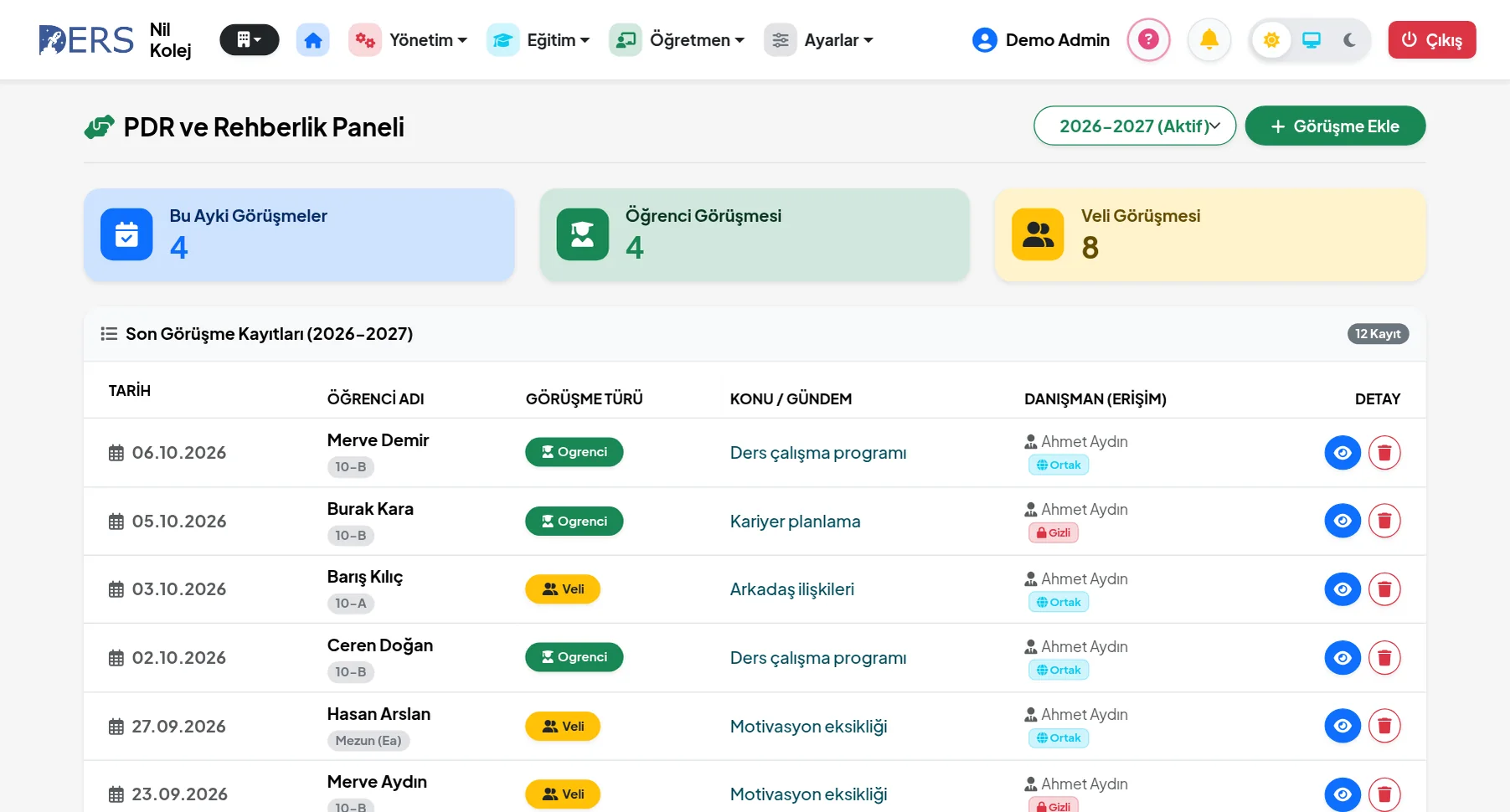Switch to system theme monitor icon

[x=1312, y=40]
